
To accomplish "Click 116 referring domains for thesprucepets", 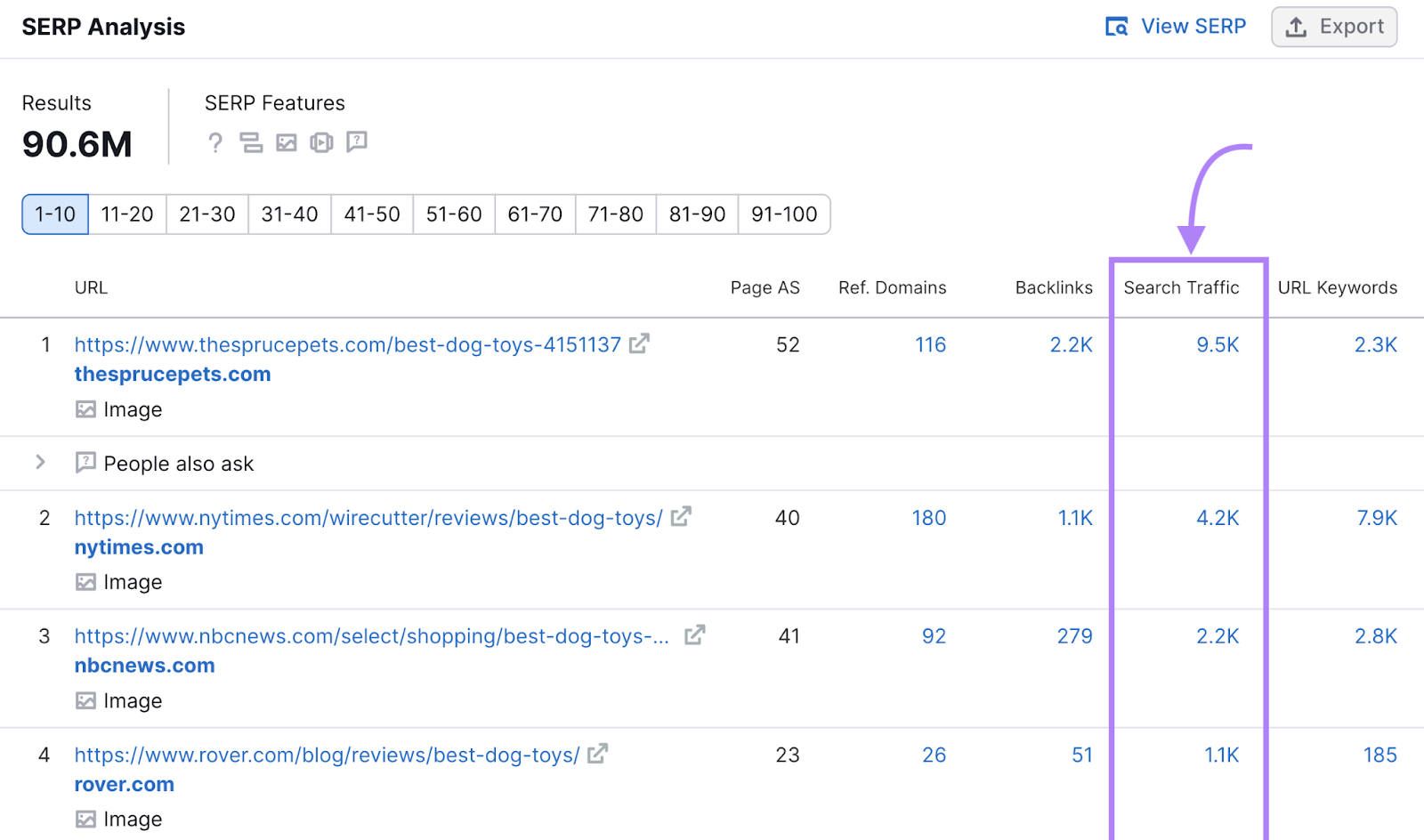I will [930, 344].
